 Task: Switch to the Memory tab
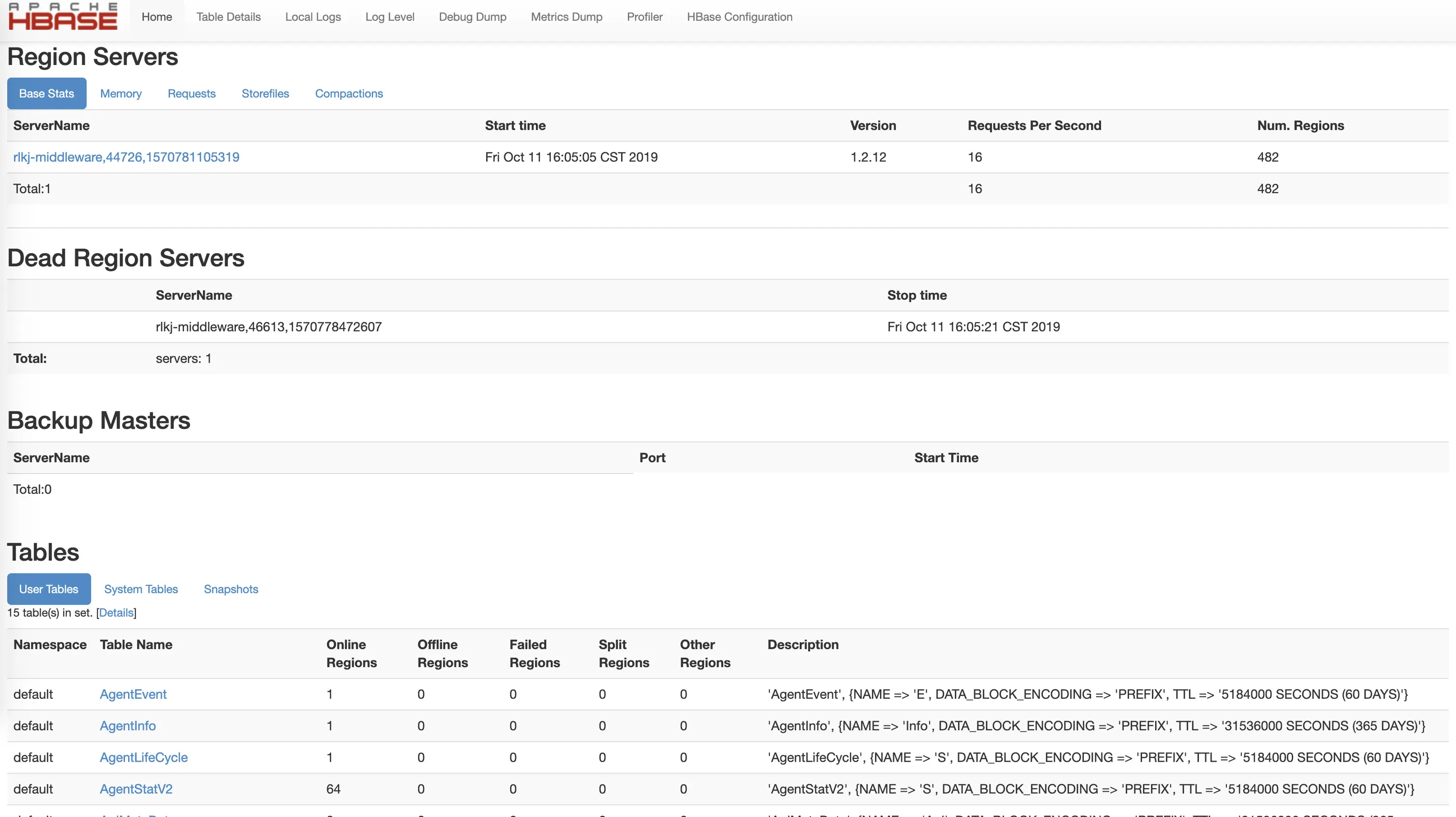point(120,93)
